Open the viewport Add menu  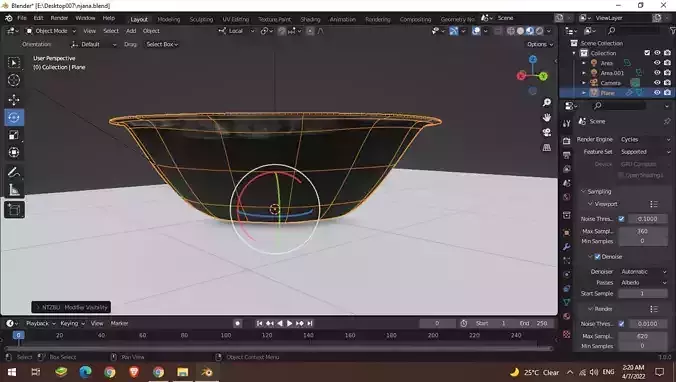click(131, 31)
